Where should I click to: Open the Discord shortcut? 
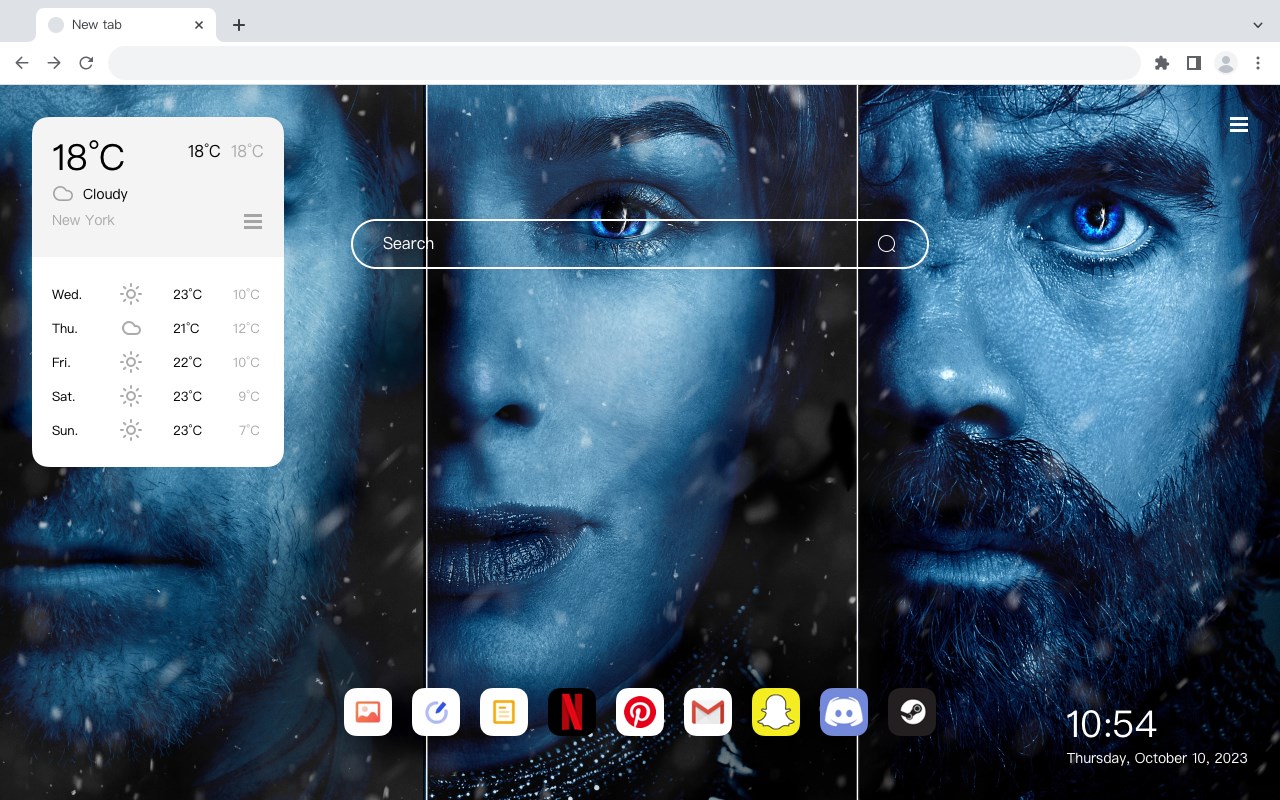click(844, 712)
